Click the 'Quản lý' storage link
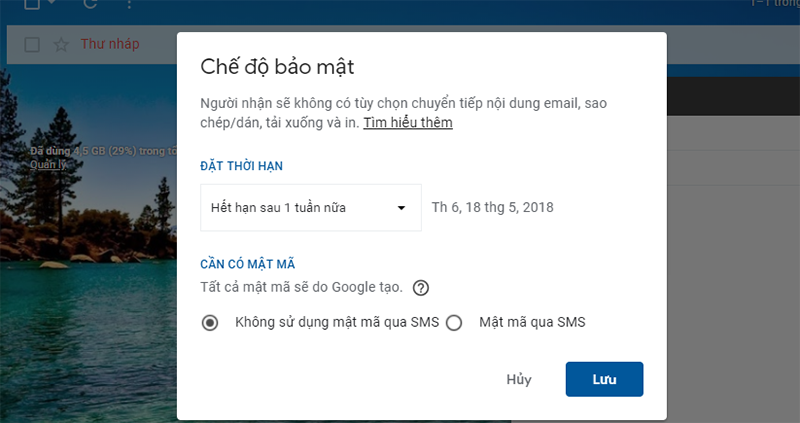The width and height of the screenshot is (800, 423). tap(48, 164)
